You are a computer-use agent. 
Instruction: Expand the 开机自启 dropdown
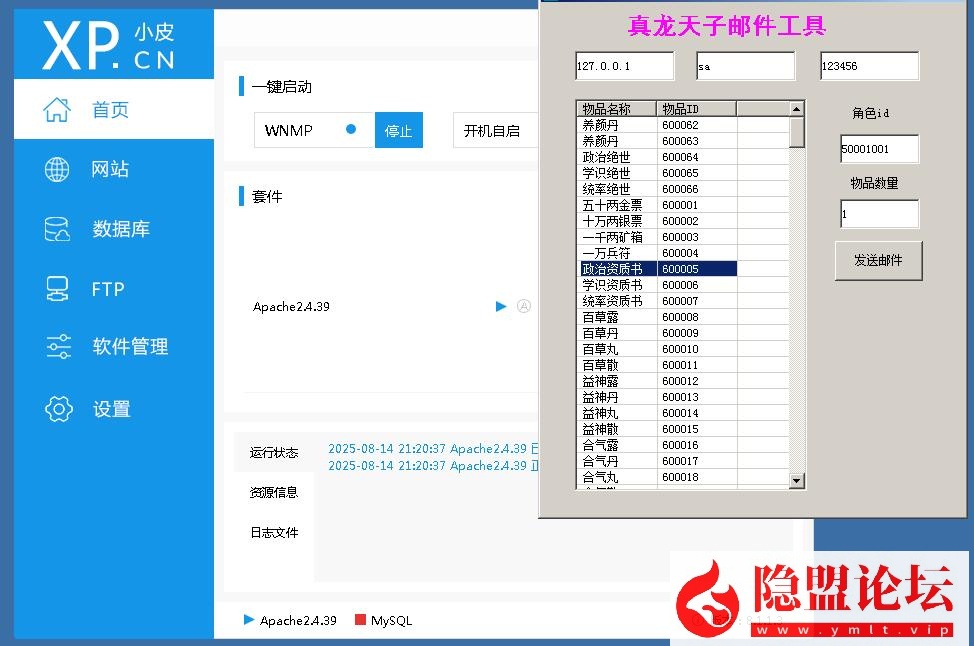495,131
